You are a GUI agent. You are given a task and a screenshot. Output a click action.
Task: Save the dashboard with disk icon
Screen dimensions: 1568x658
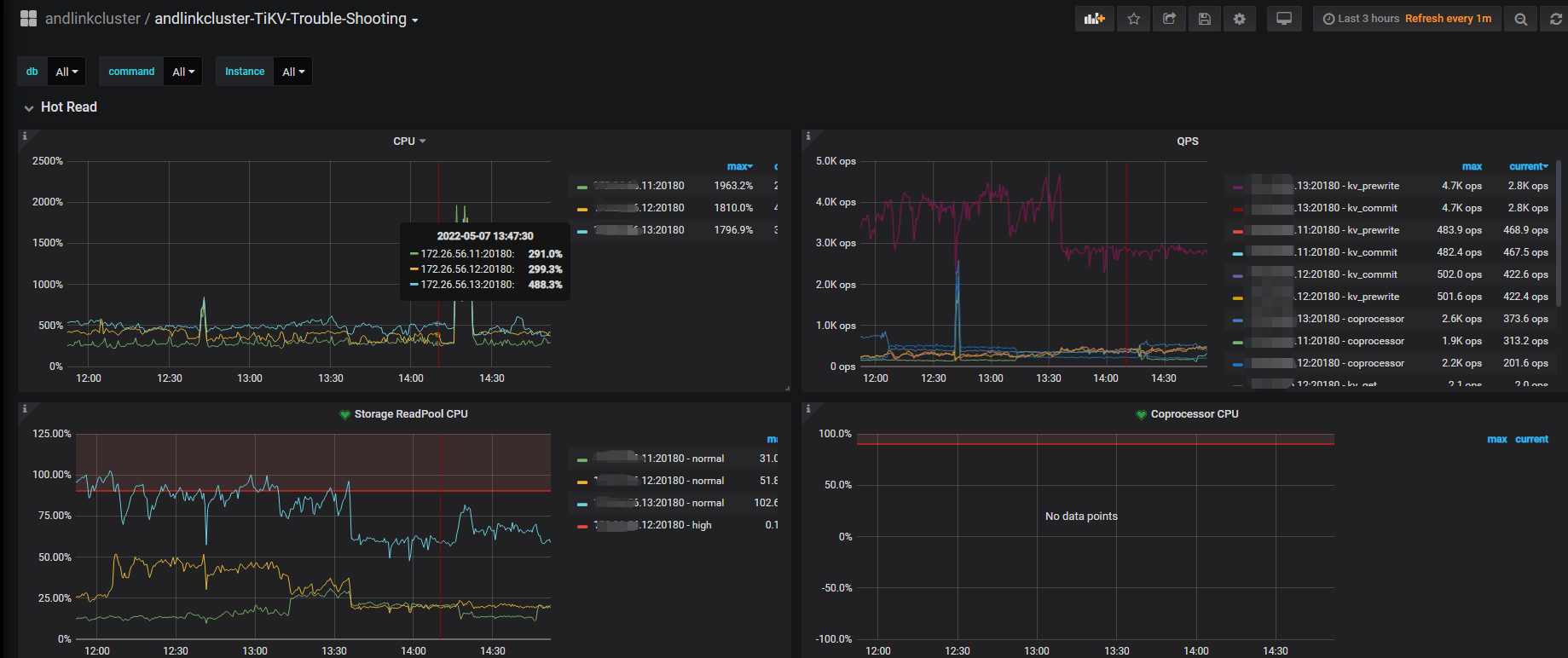[1204, 19]
